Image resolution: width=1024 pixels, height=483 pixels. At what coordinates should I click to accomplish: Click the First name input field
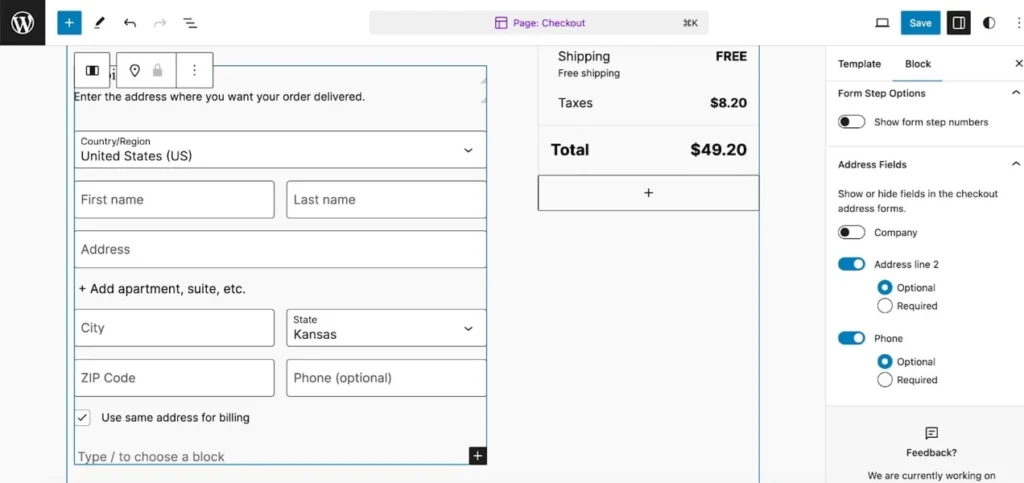click(x=174, y=200)
